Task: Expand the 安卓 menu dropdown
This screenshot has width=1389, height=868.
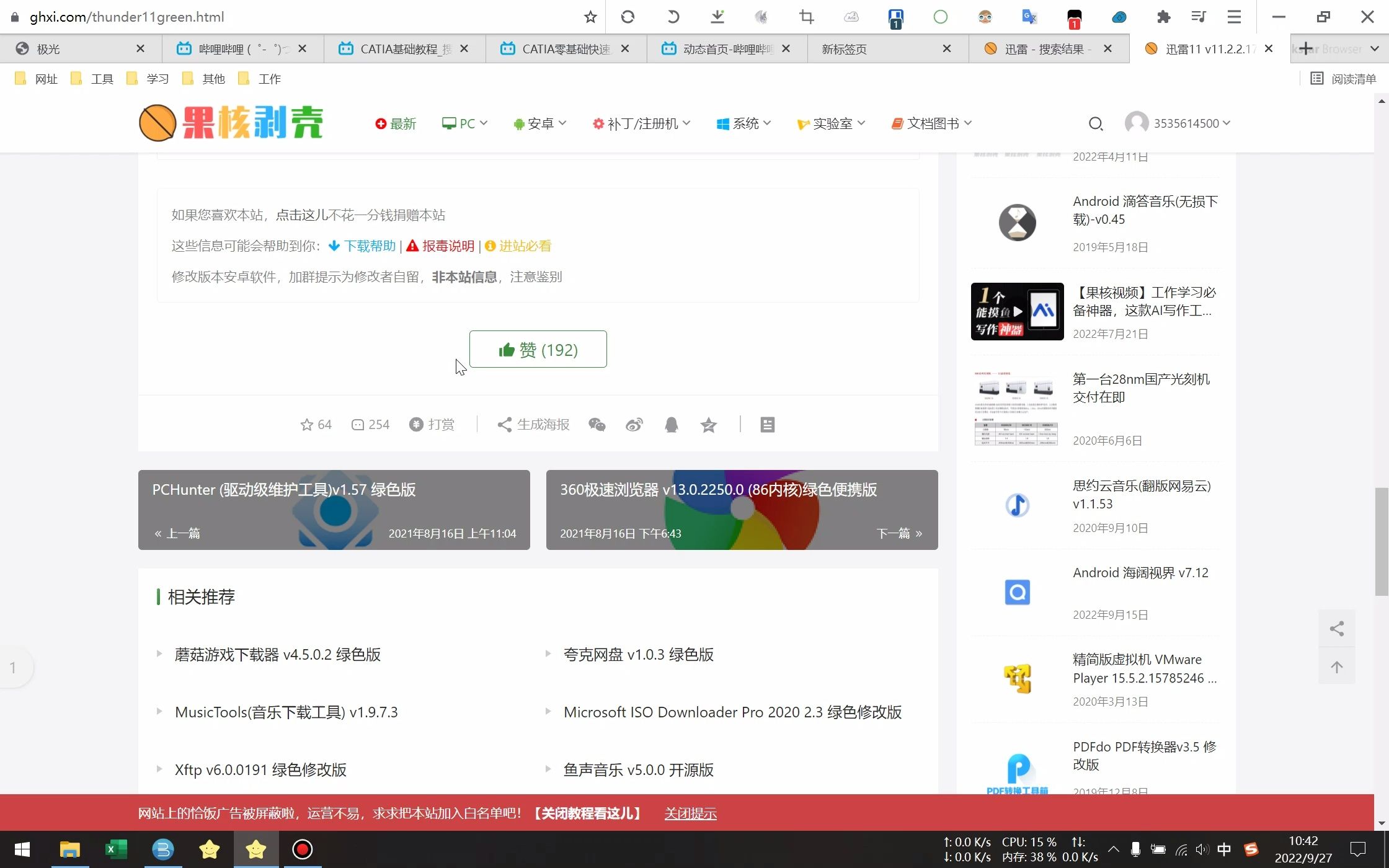Action: [539, 123]
